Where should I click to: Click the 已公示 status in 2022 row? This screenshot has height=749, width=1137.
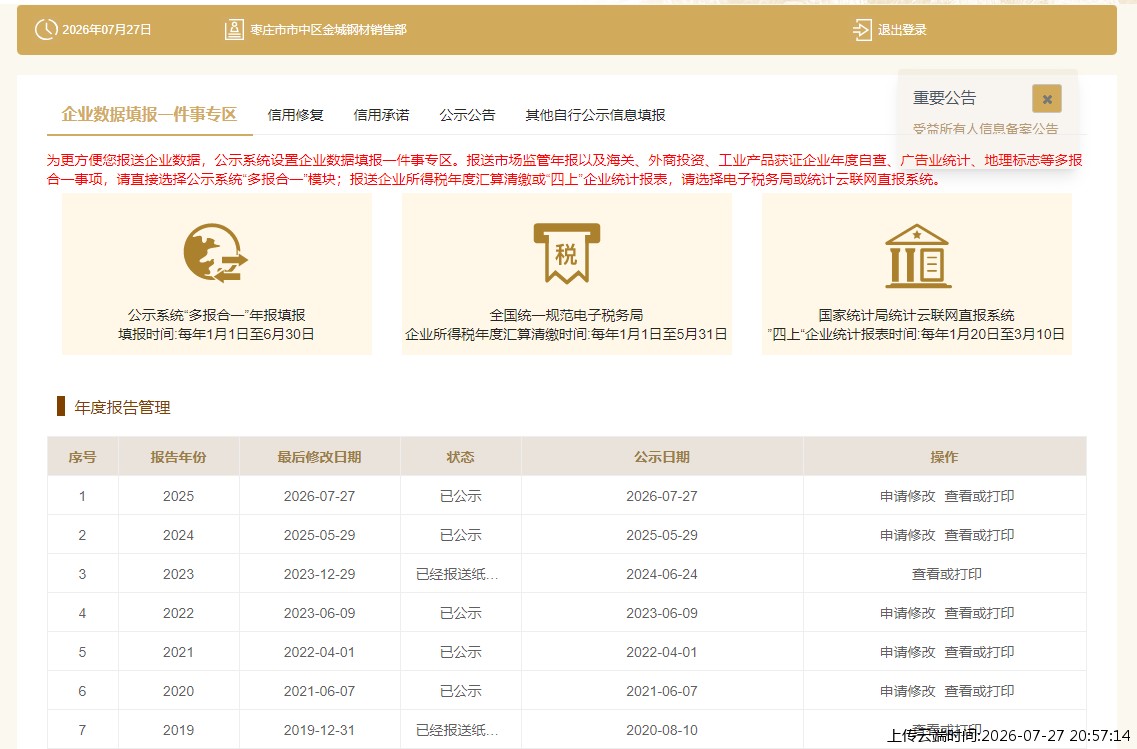click(460, 613)
